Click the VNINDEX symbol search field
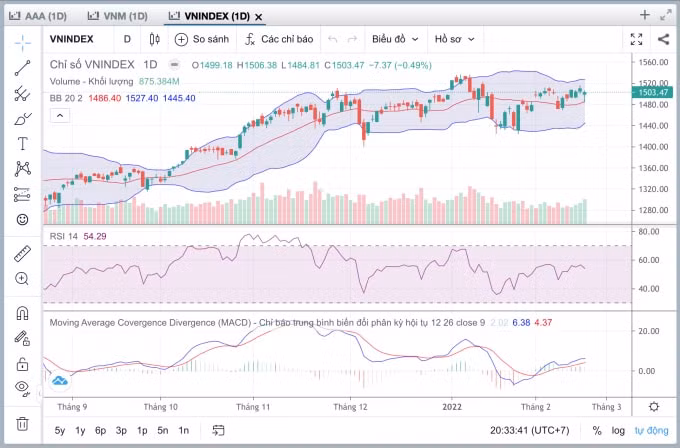680x448 pixels. click(72, 39)
